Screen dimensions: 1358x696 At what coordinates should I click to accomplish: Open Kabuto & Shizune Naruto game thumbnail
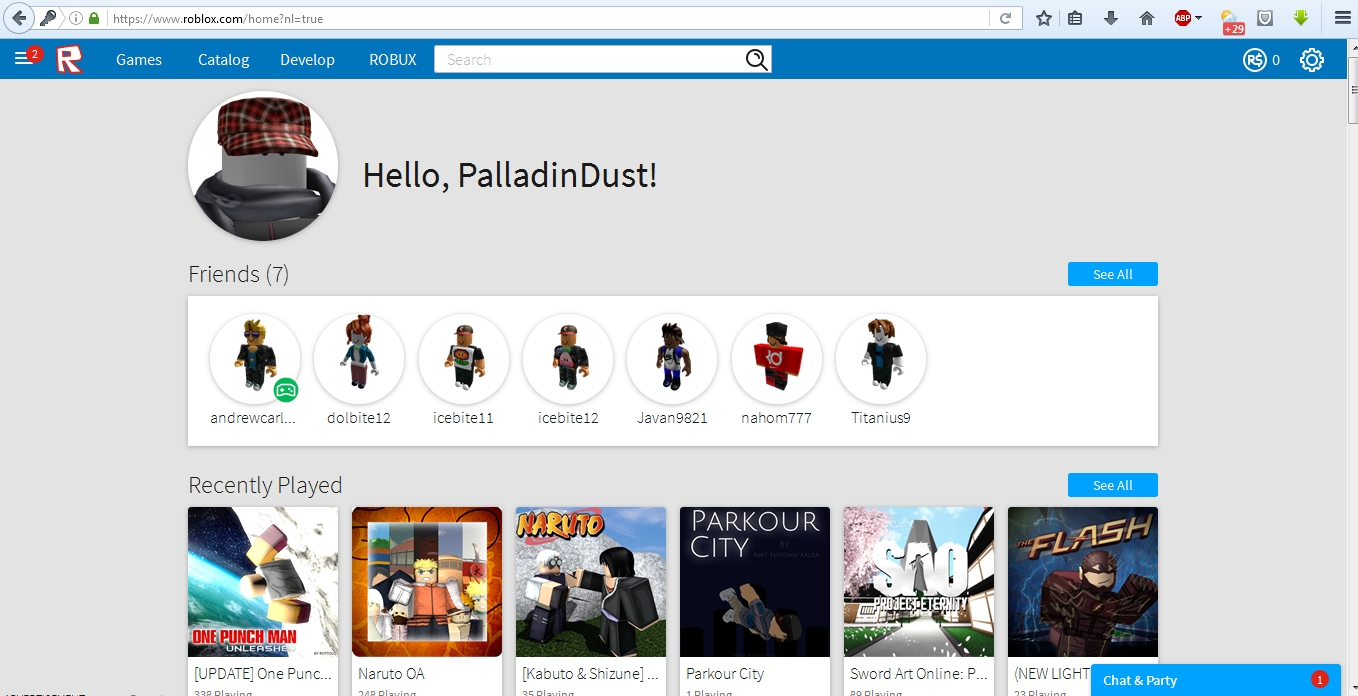coord(591,582)
